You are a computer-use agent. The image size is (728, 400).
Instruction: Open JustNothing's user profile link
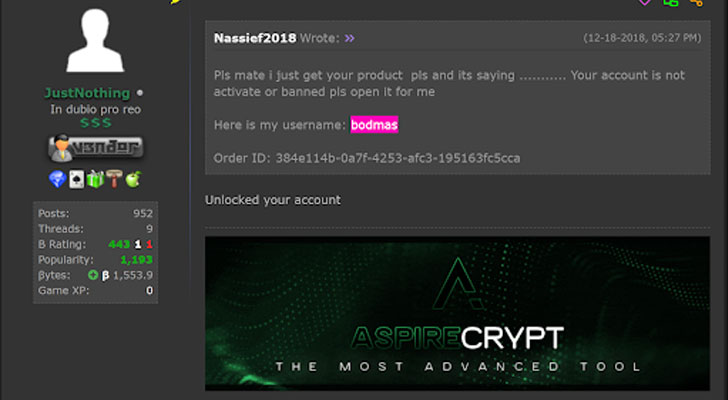[x=88, y=91]
